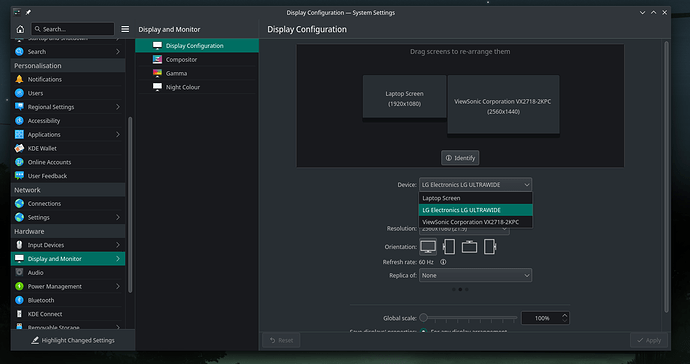Viewport: 690px width, 364px height.
Task: Select the 90° rotated orientation icon
Action: (x=449, y=246)
